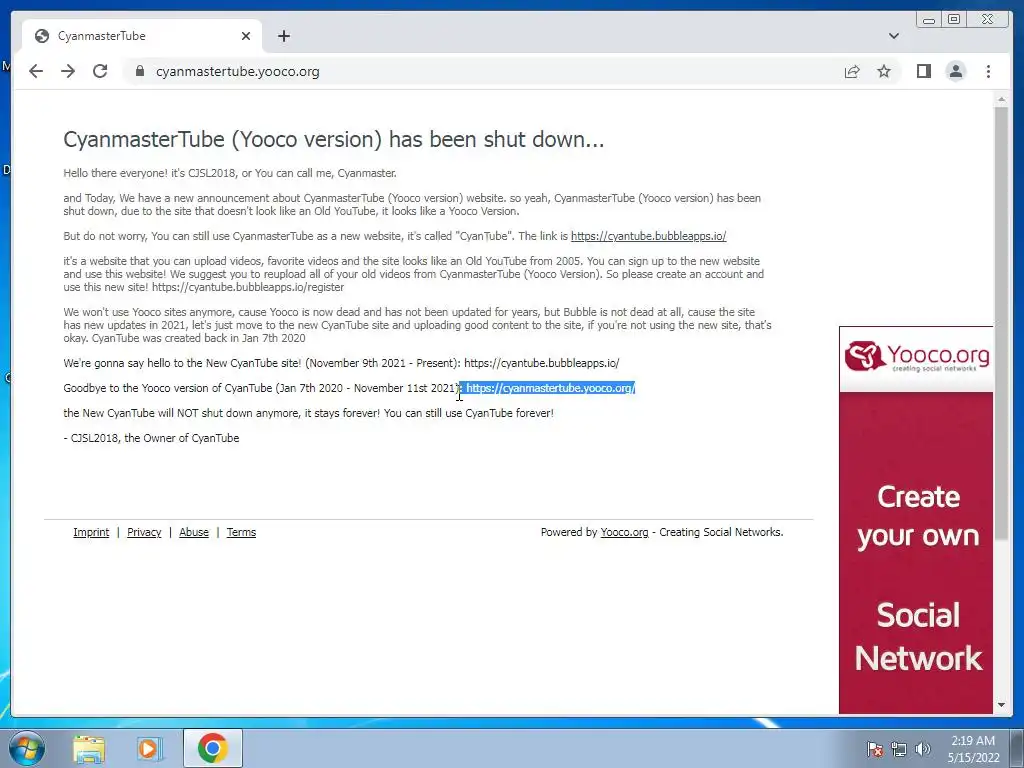The height and width of the screenshot is (768, 1024).
Task: Open the Chrome three-dot menu
Action: (x=988, y=71)
